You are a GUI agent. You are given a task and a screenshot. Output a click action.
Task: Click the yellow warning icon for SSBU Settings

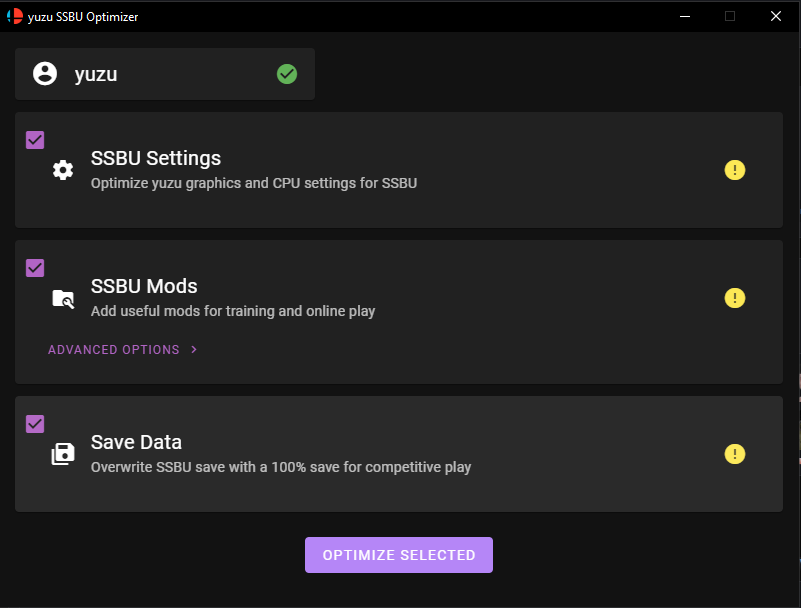pyautogui.click(x=735, y=170)
